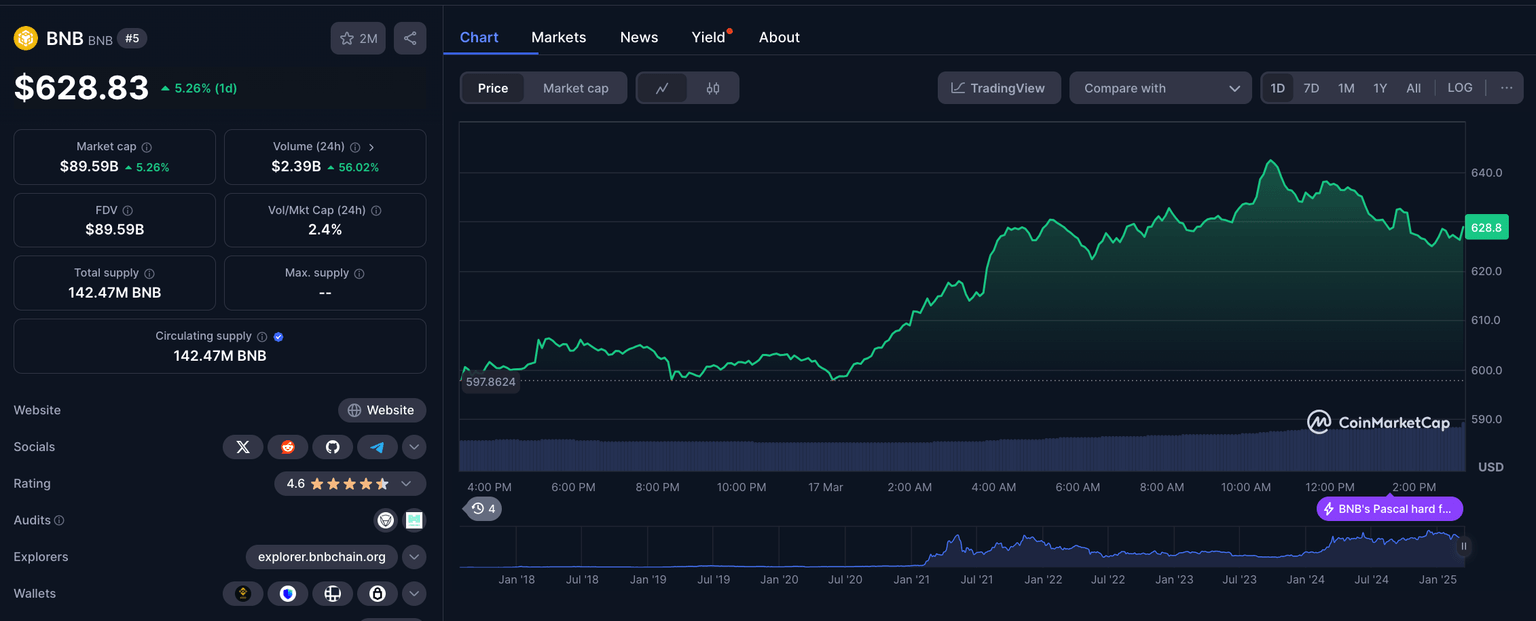This screenshot has height=621, width=1536.
Task: Open BNB's GitHub page
Action: [x=333, y=446]
